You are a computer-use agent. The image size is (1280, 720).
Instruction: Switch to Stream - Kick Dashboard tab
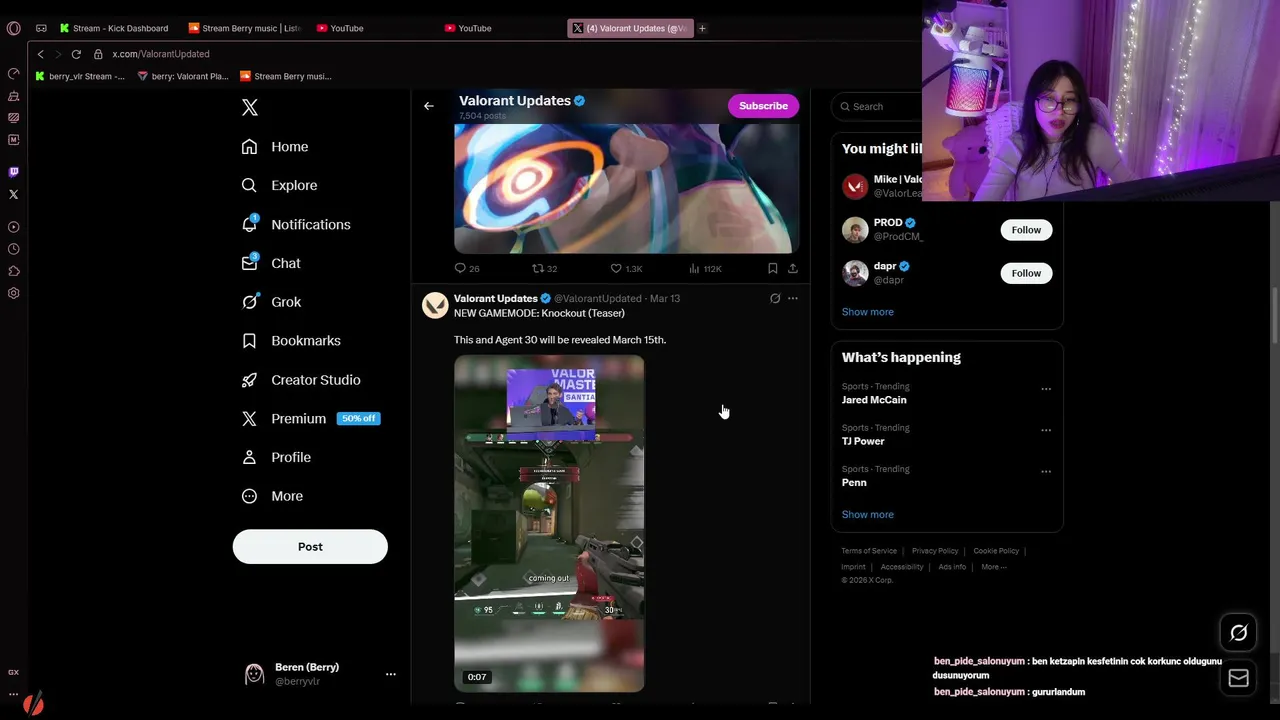pyautogui.click(x=114, y=28)
